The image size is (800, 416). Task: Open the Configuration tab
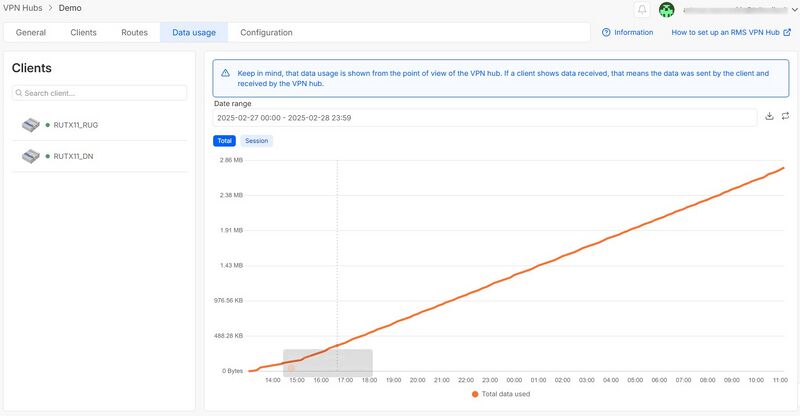point(266,32)
